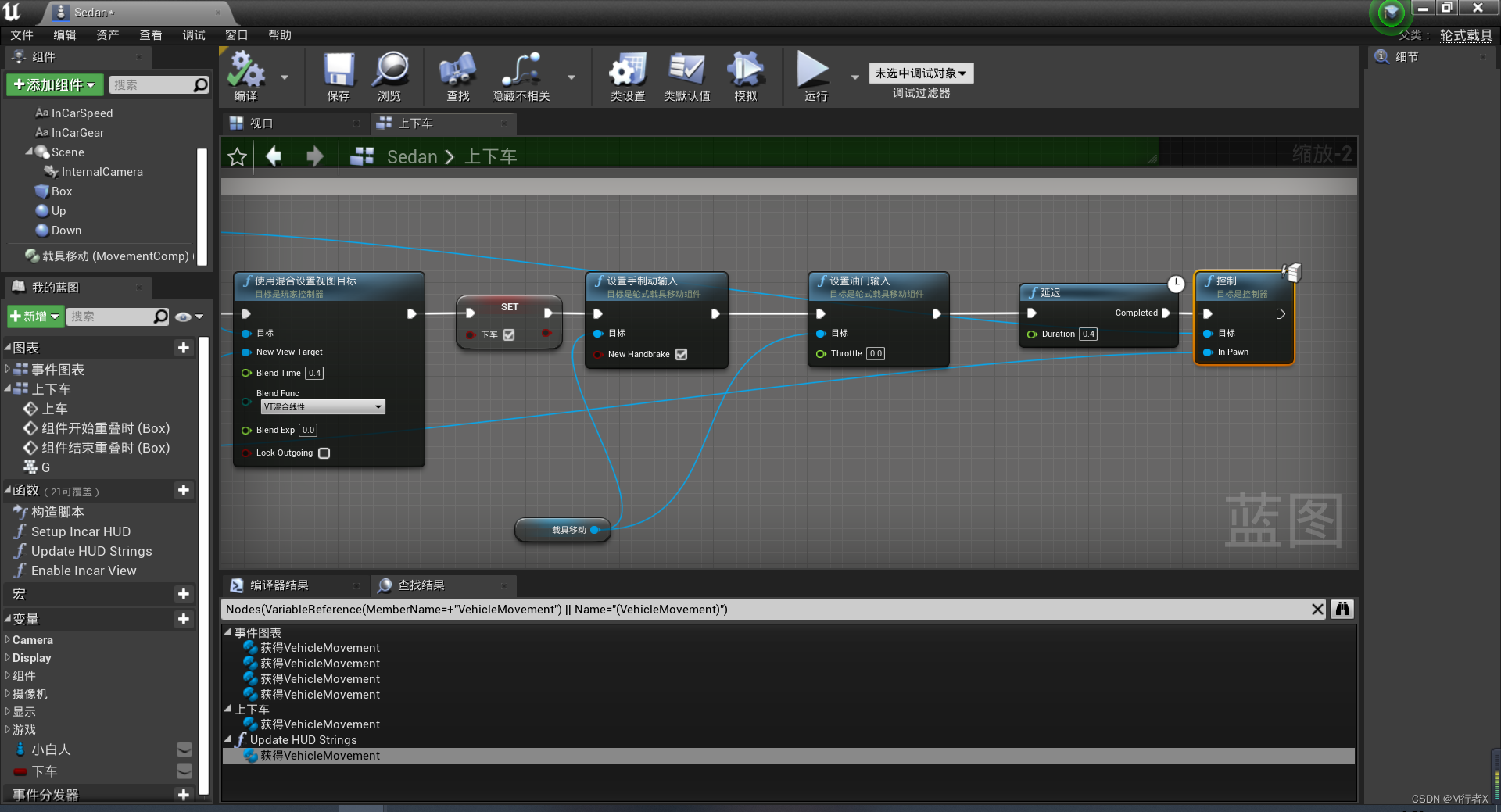Switch to 视口 tab
The height and width of the screenshot is (812, 1501).
pos(295,123)
